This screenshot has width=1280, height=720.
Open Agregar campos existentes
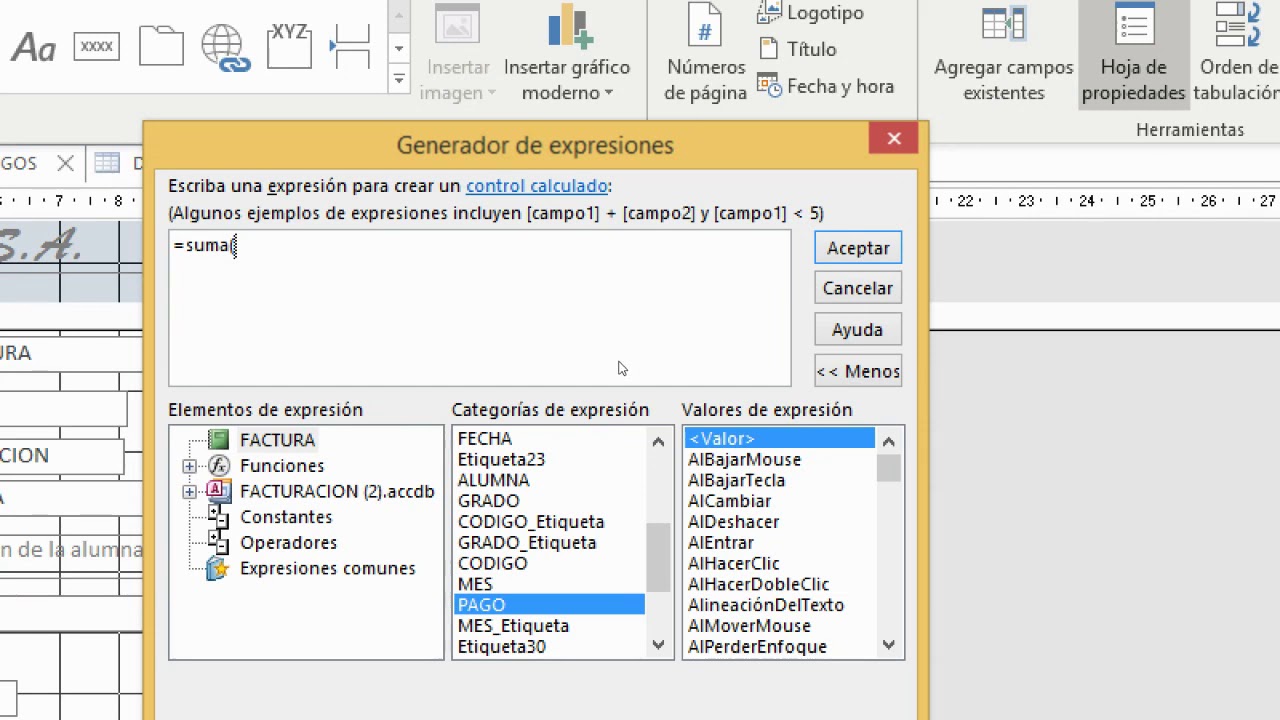click(x=1003, y=53)
